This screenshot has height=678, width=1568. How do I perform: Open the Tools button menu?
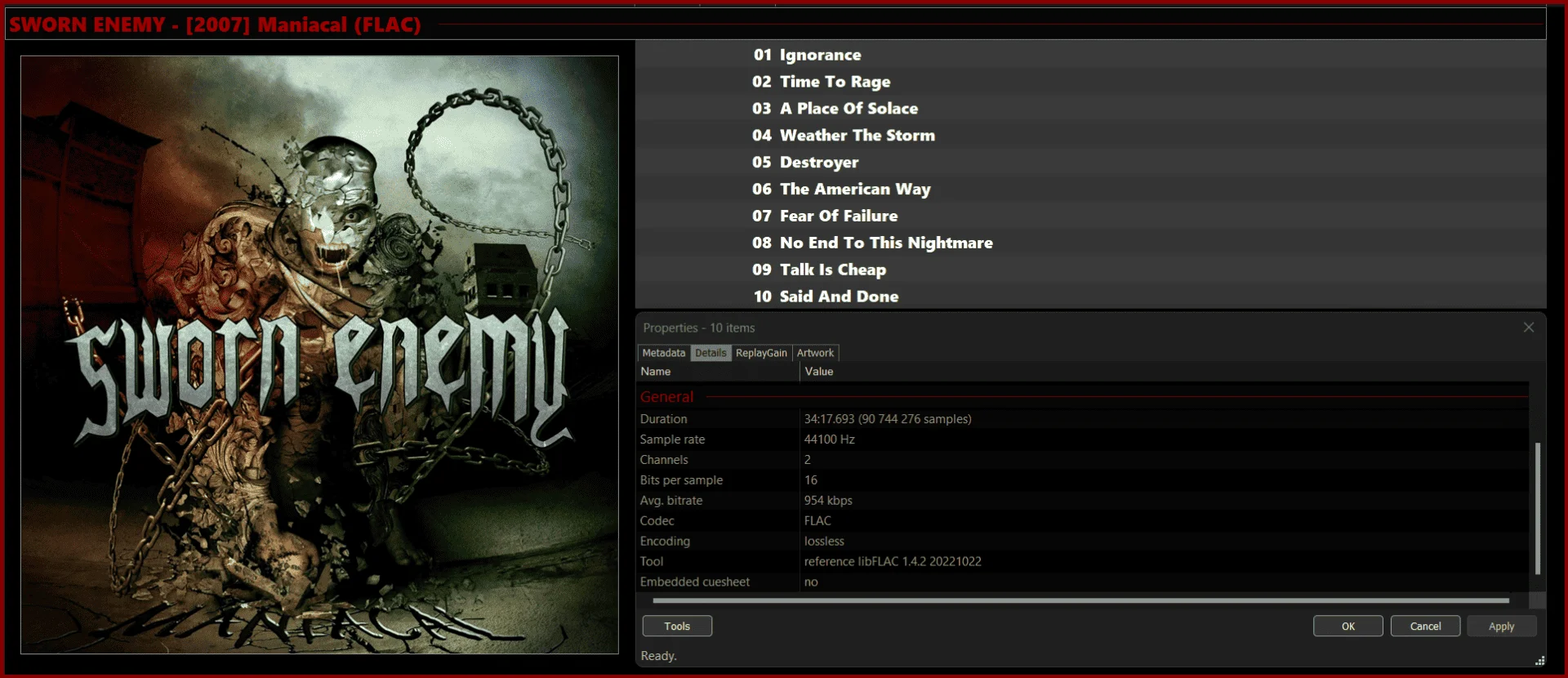point(677,626)
